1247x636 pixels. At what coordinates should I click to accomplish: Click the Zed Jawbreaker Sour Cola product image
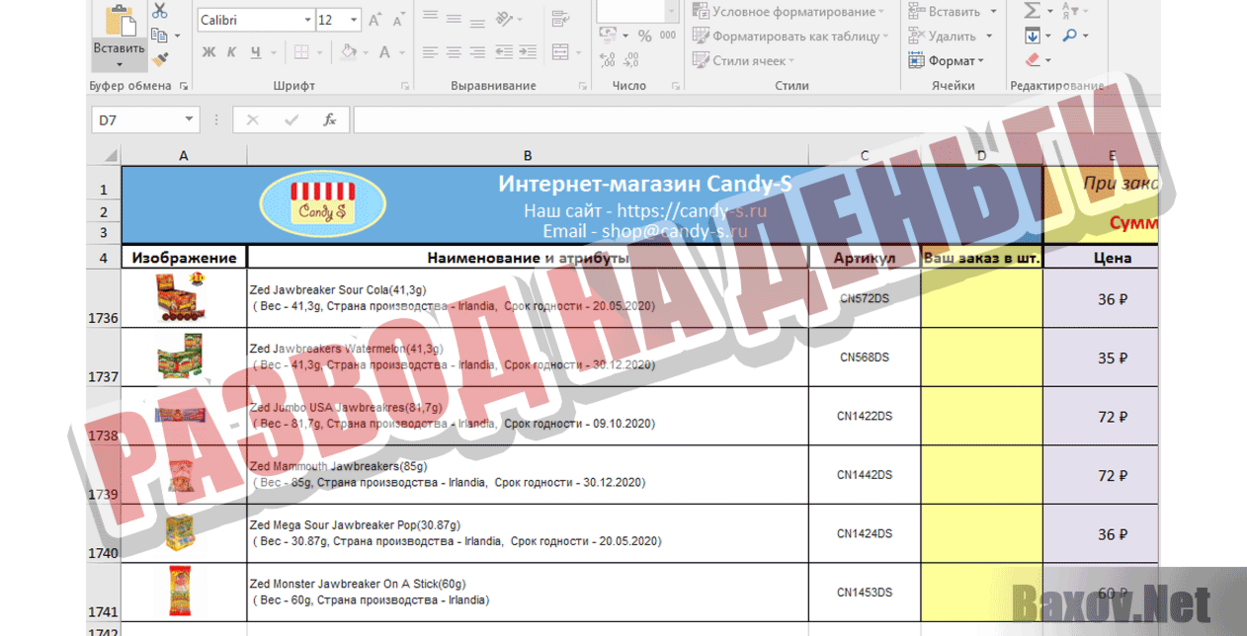[x=180, y=298]
